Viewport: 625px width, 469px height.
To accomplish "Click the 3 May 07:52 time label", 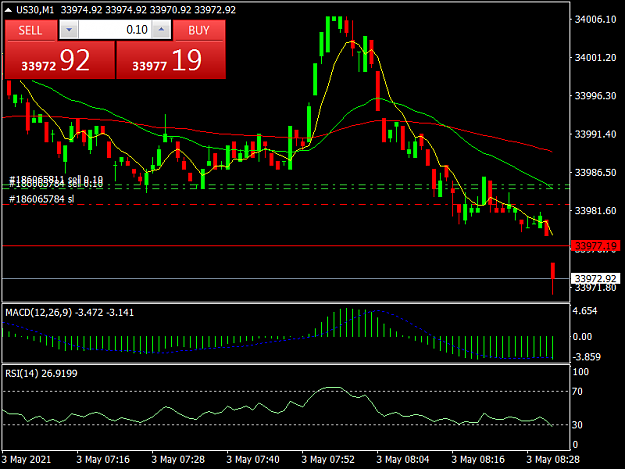I will click(328, 459).
